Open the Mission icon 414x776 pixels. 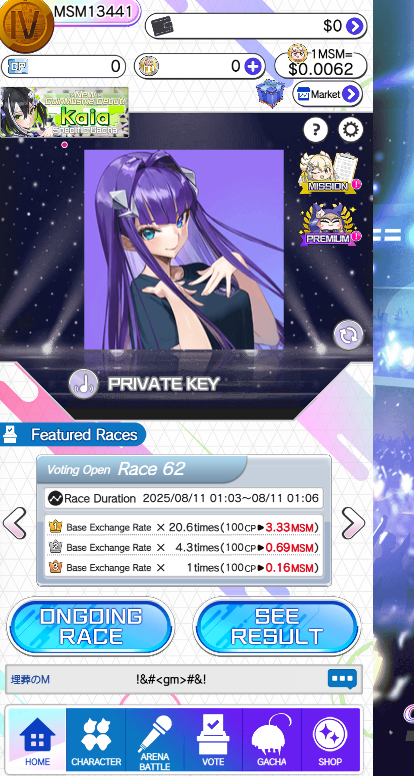click(329, 172)
